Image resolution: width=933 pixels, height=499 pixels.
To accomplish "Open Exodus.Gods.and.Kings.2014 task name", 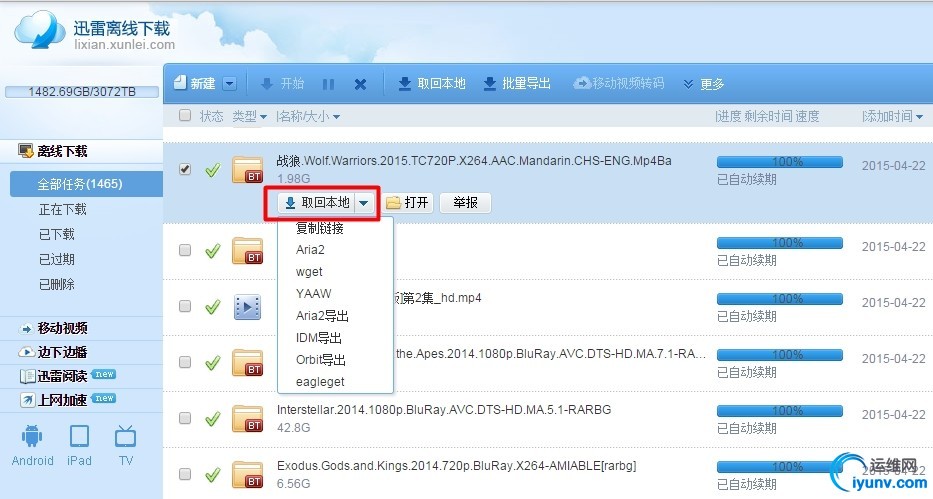I will tap(456, 466).
